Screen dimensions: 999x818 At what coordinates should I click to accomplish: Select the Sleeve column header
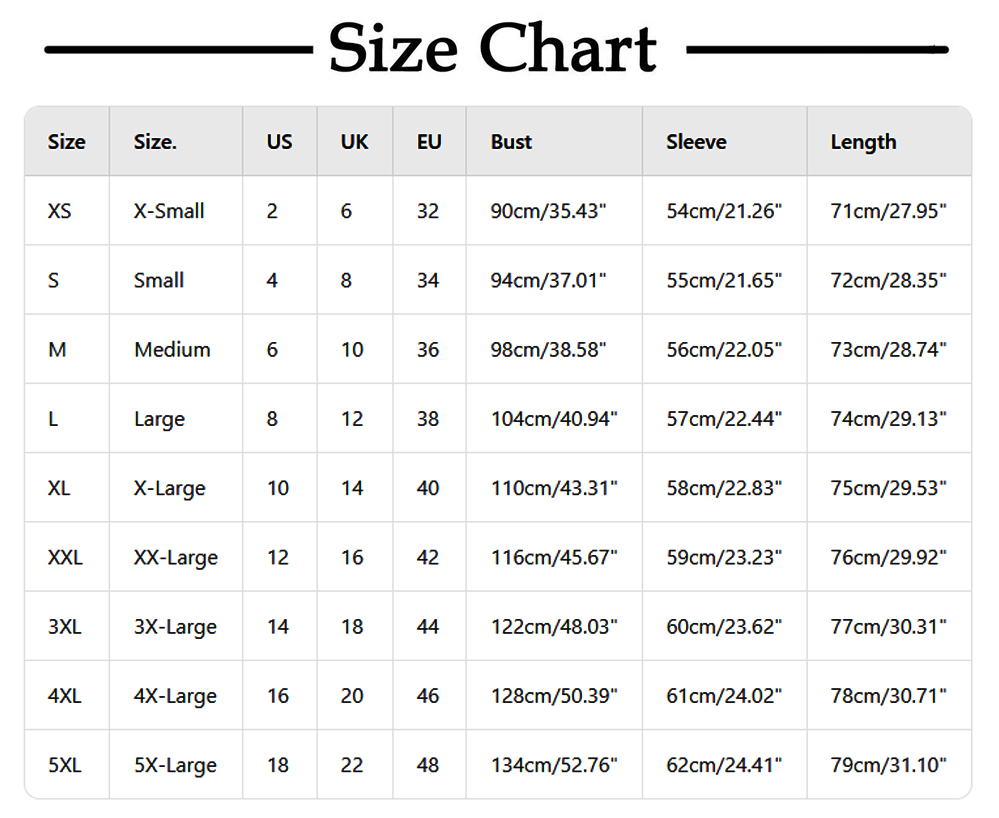696,141
